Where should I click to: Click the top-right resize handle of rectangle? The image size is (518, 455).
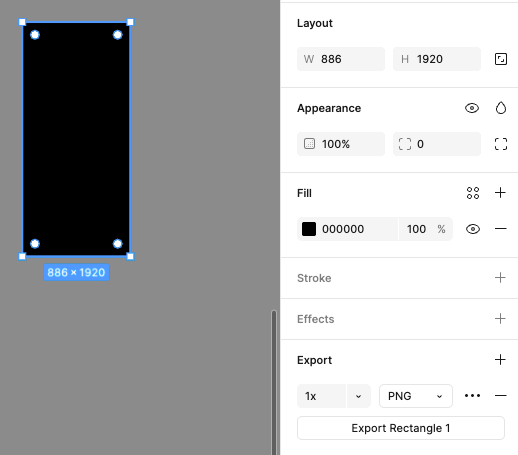130,22
